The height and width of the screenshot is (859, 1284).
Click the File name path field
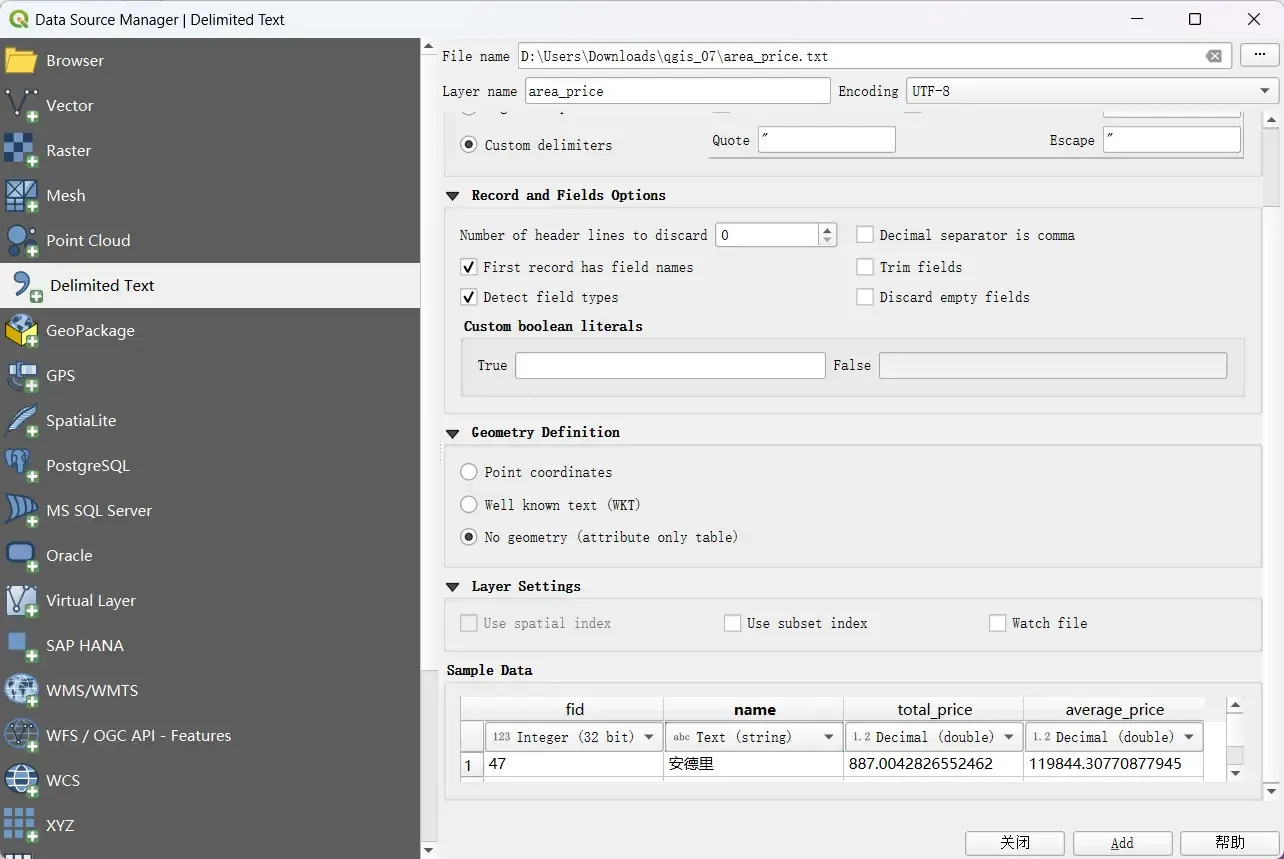pyautogui.click(x=875, y=56)
